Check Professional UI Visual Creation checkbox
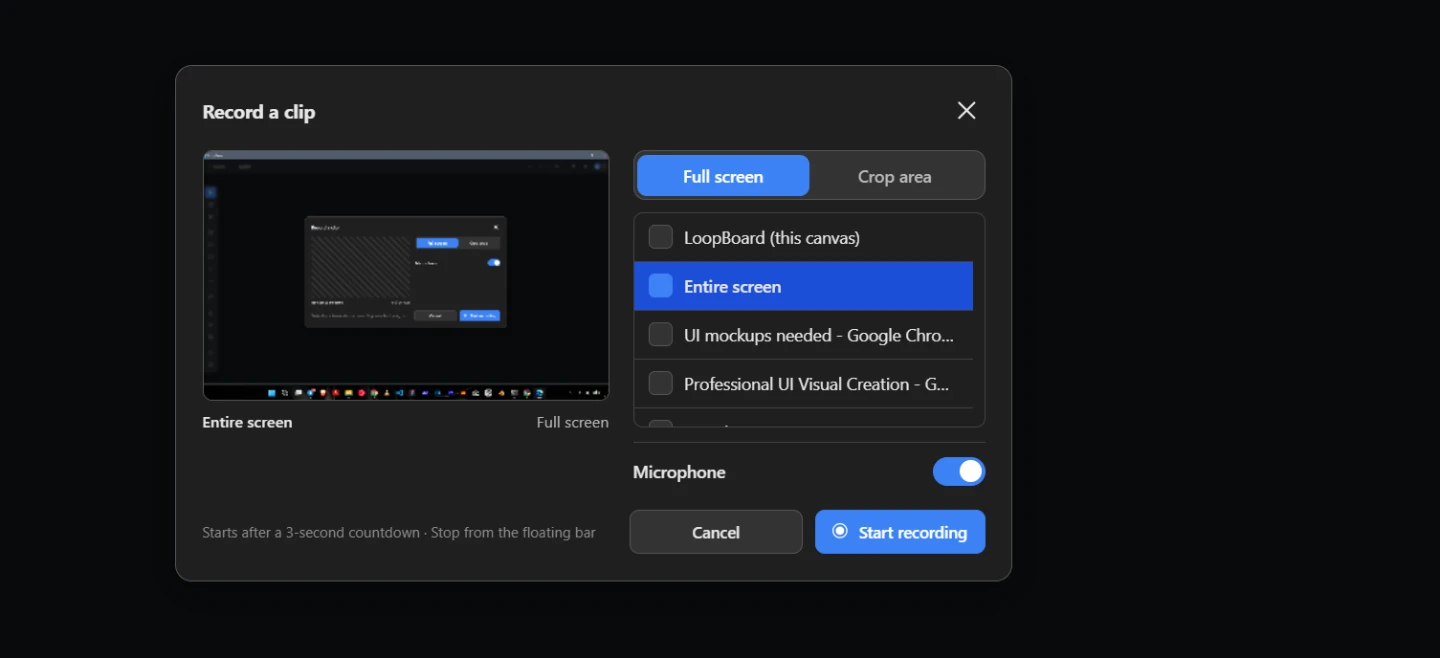 pos(660,383)
